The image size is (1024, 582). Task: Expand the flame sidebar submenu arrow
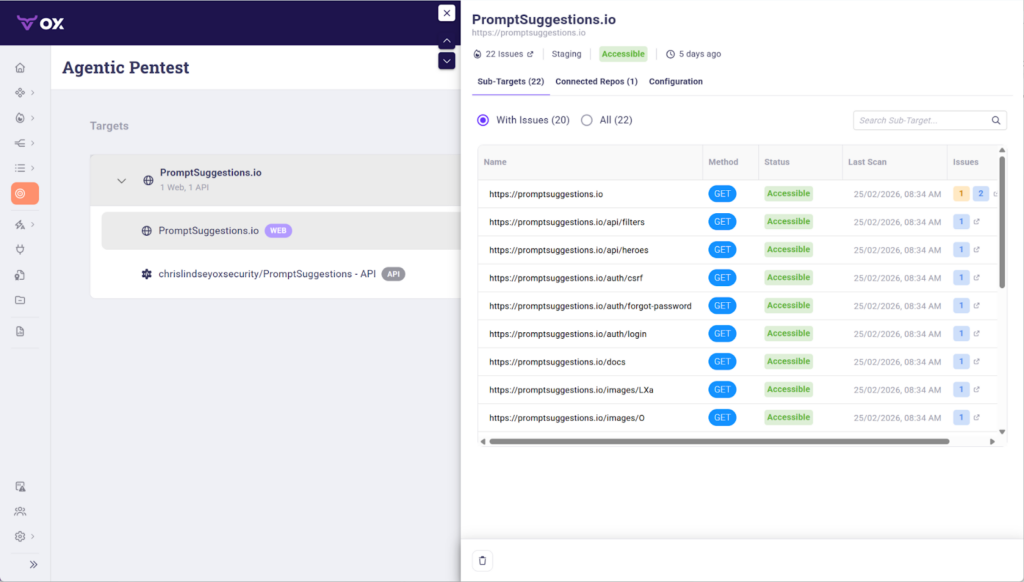click(33, 118)
